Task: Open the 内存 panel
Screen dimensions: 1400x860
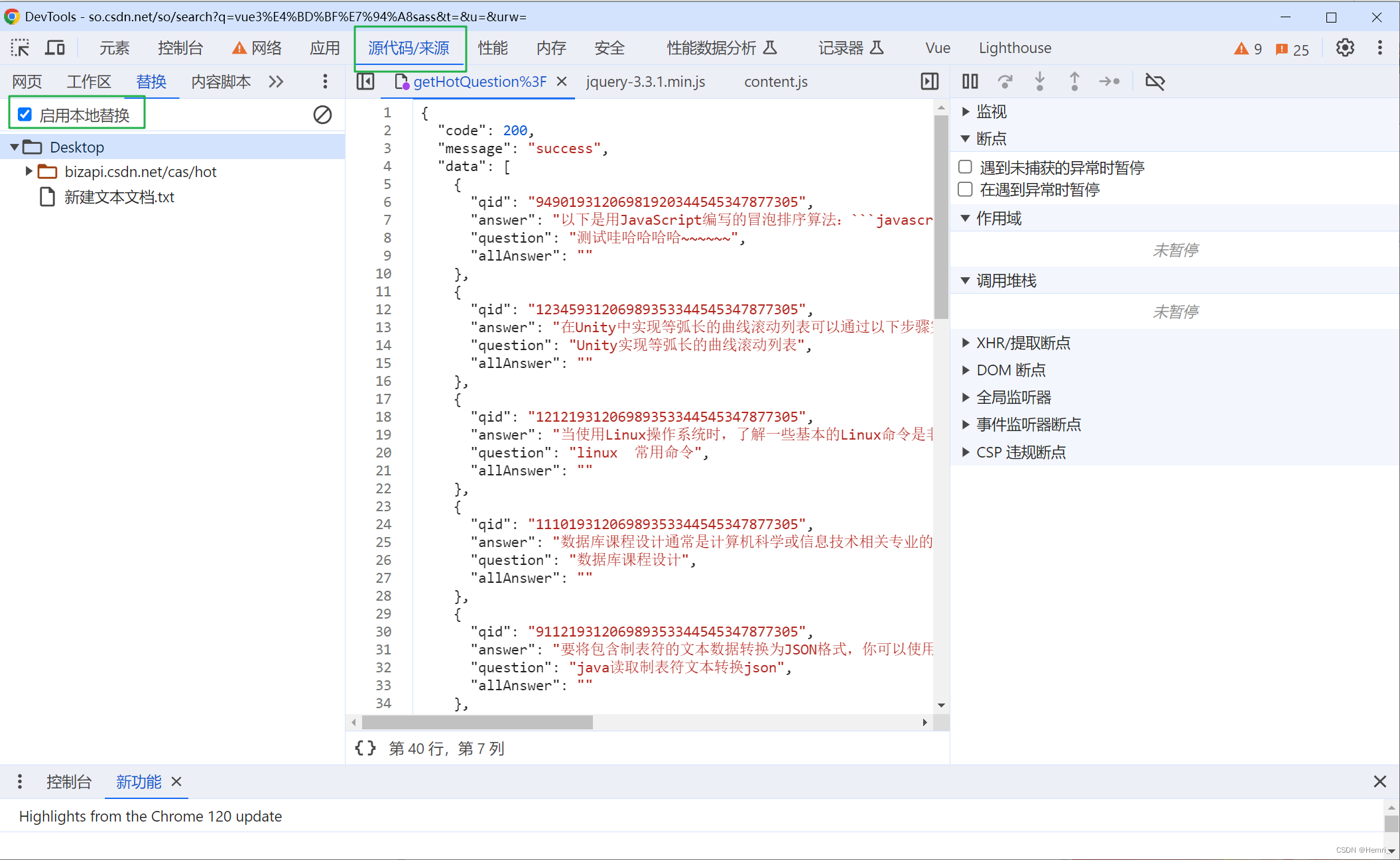Action: (551, 48)
